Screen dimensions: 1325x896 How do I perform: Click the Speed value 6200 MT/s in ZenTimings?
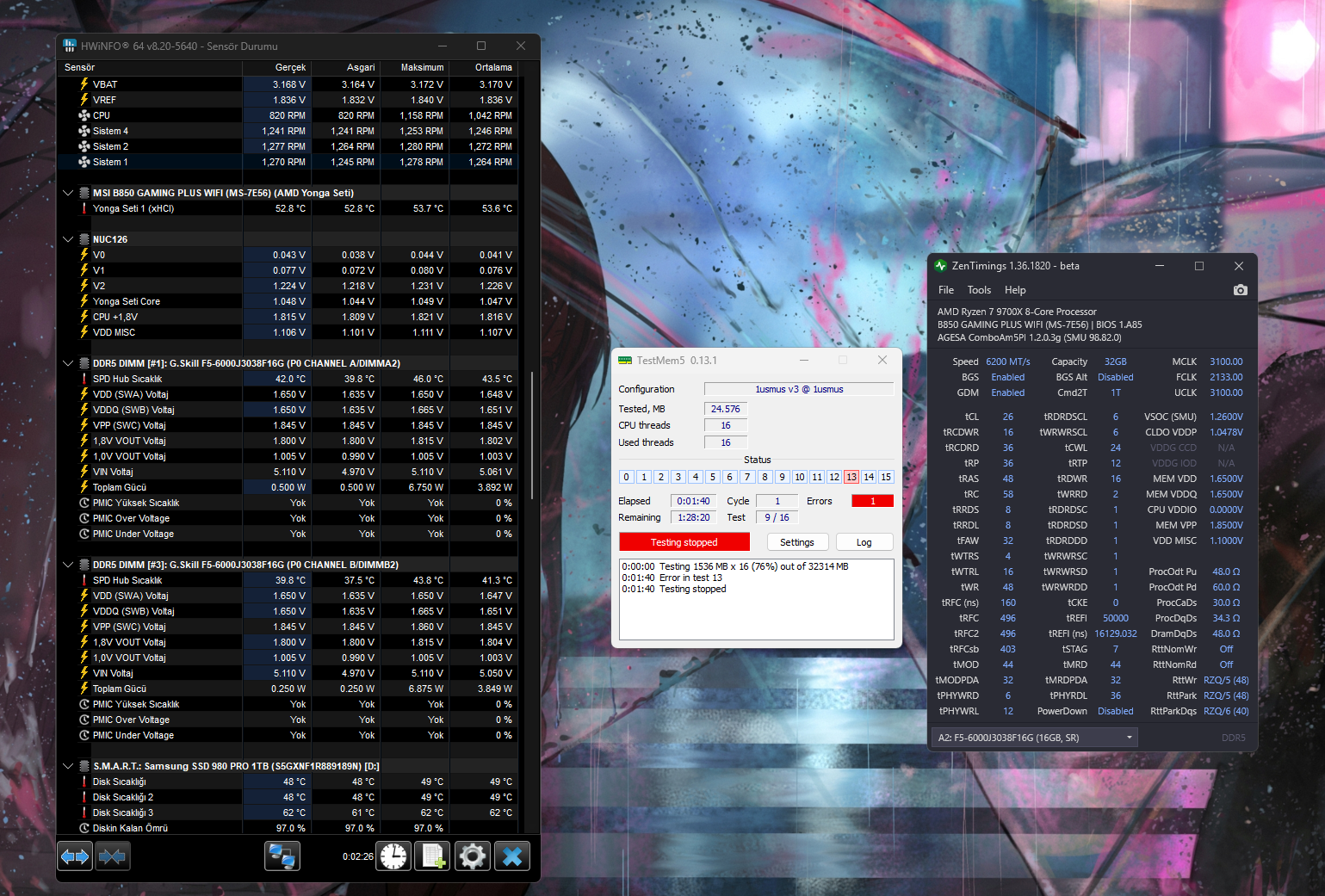coord(1008,361)
